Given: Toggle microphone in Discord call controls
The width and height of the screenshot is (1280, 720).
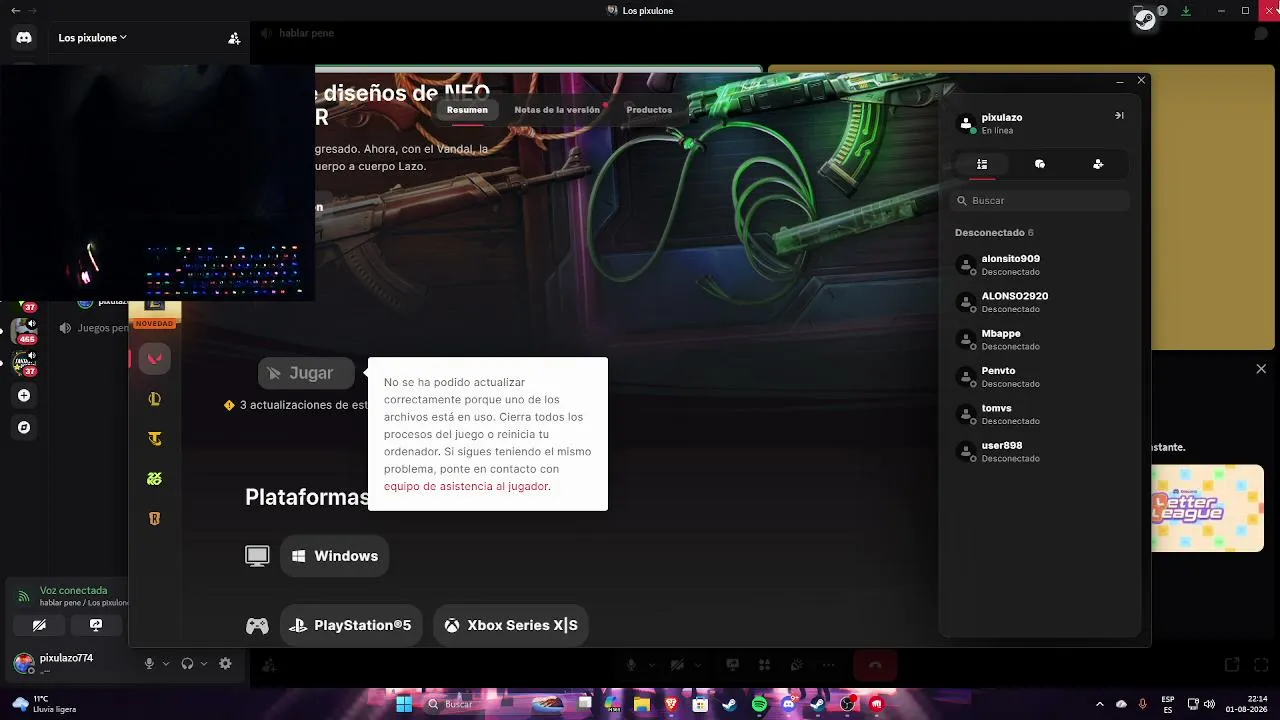Looking at the screenshot, I should pyautogui.click(x=631, y=665).
